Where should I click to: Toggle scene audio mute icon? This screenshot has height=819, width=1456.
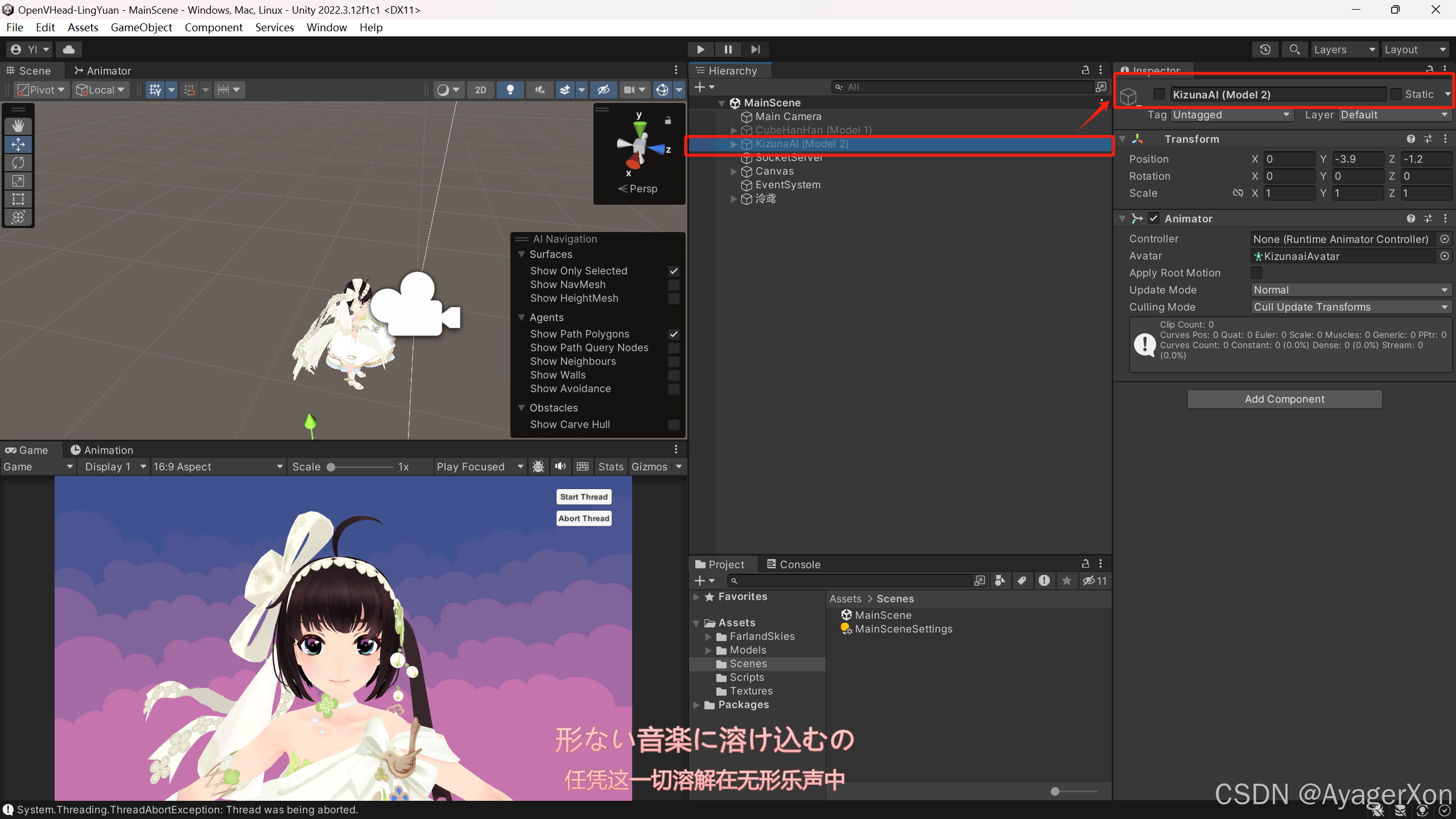coord(540,90)
